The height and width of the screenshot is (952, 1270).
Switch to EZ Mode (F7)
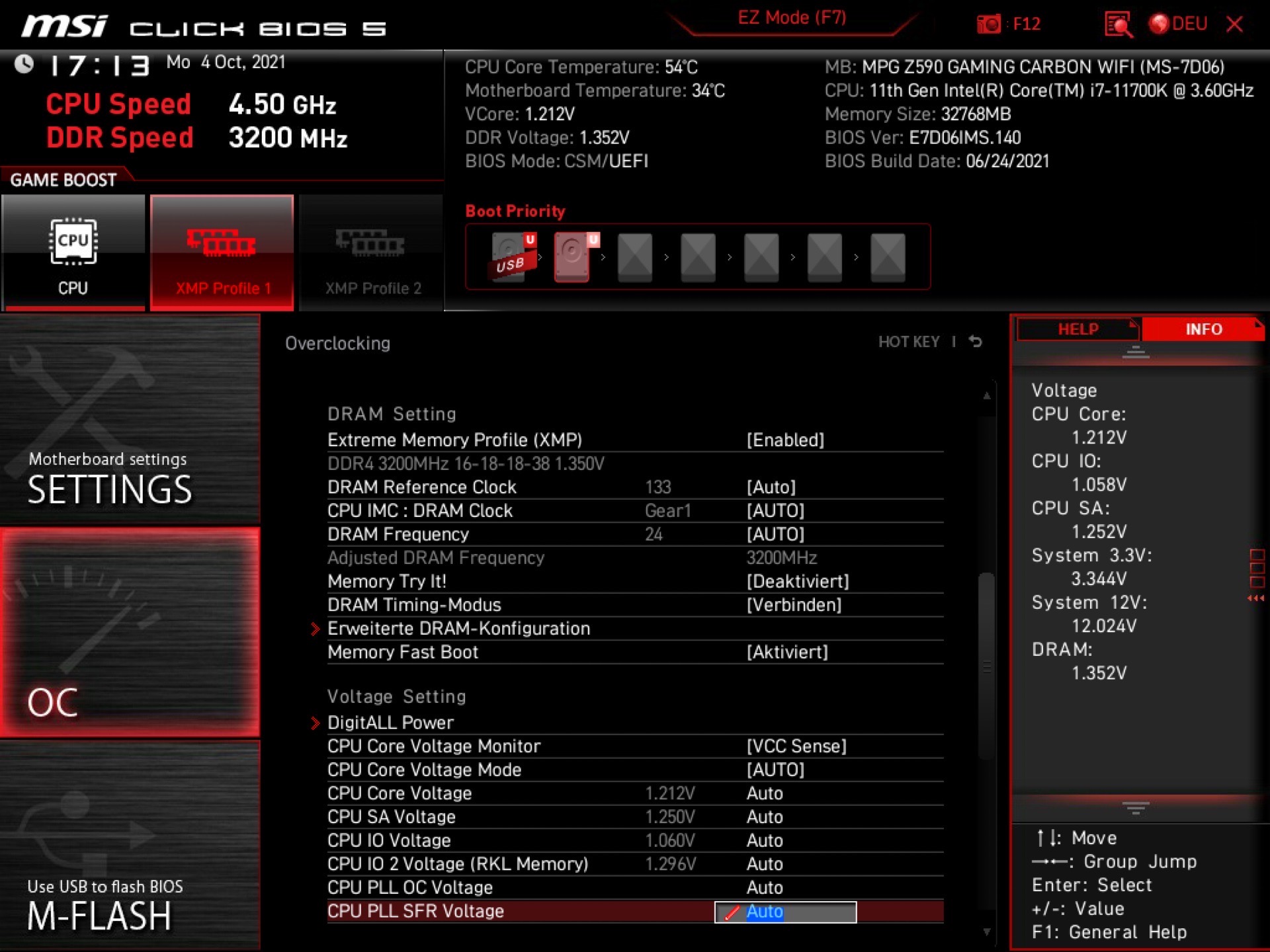click(x=792, y=18)
